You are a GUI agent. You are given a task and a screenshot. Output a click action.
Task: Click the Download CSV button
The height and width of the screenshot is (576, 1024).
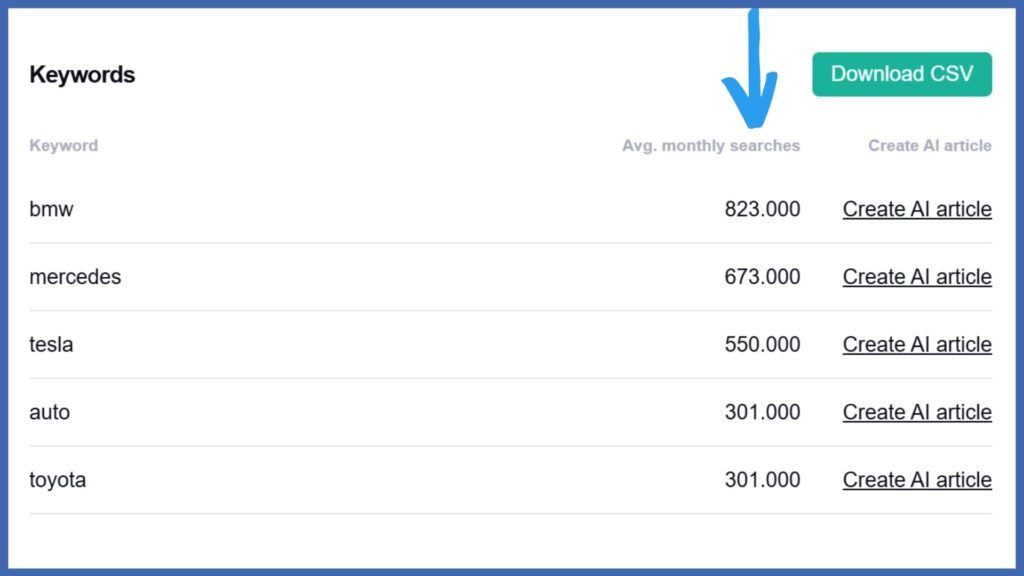(x=902, y=74)
